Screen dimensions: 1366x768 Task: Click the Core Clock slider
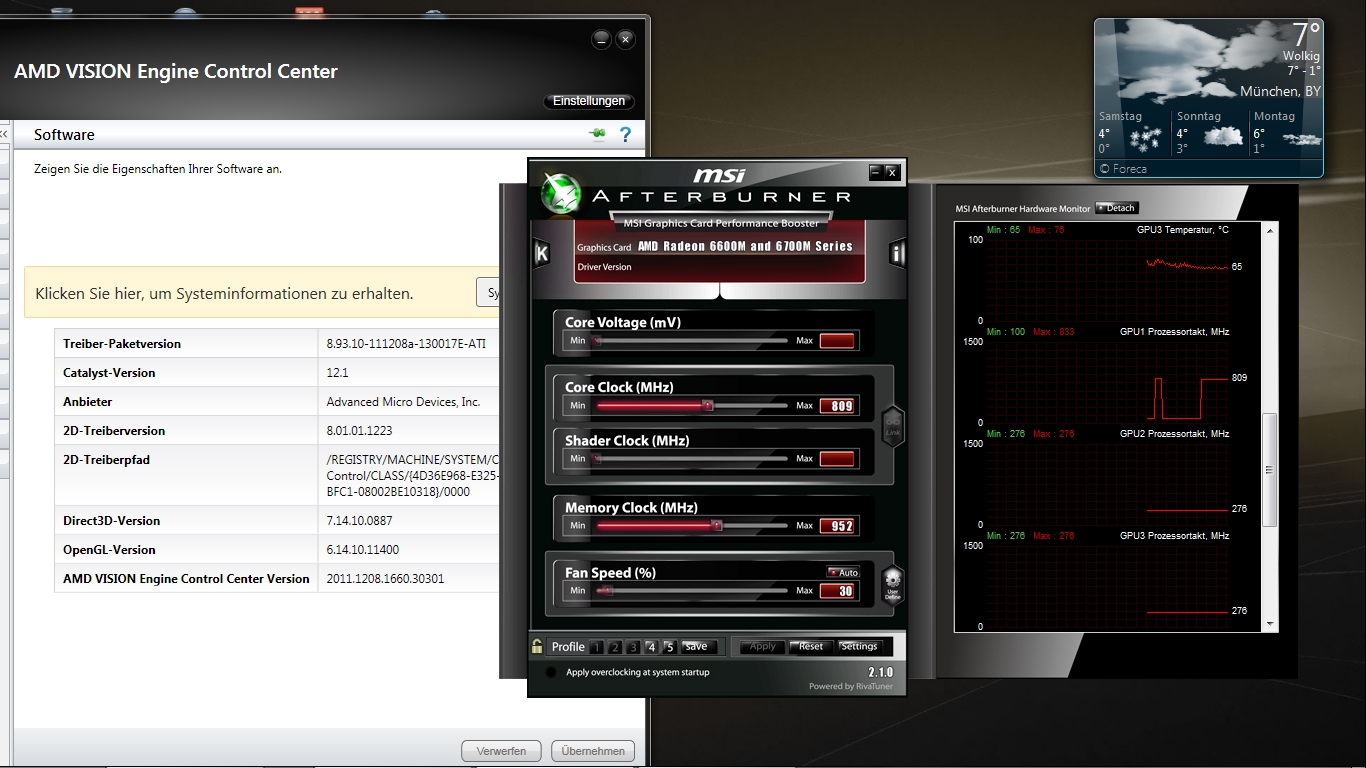tap(691, 406)
